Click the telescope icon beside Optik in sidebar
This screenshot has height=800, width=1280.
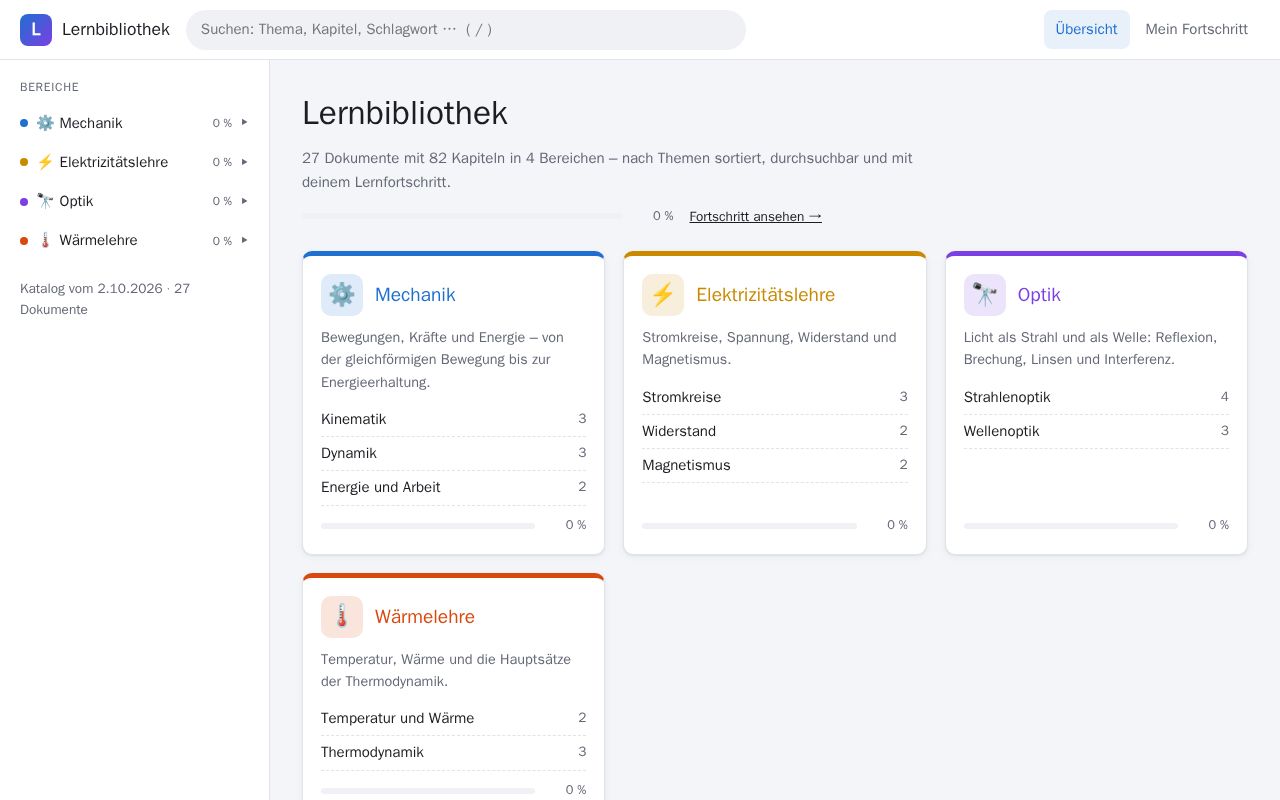tap(45, 201)
